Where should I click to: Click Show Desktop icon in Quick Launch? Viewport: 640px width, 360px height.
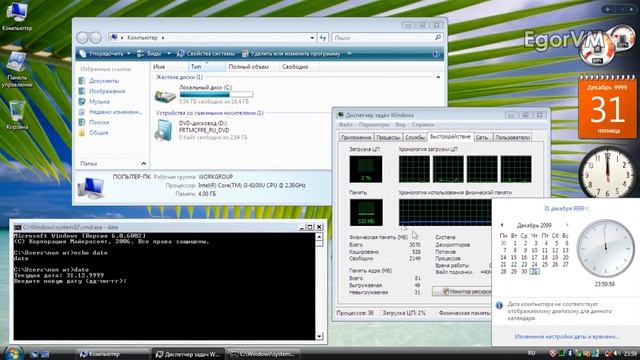pos(35,354)
